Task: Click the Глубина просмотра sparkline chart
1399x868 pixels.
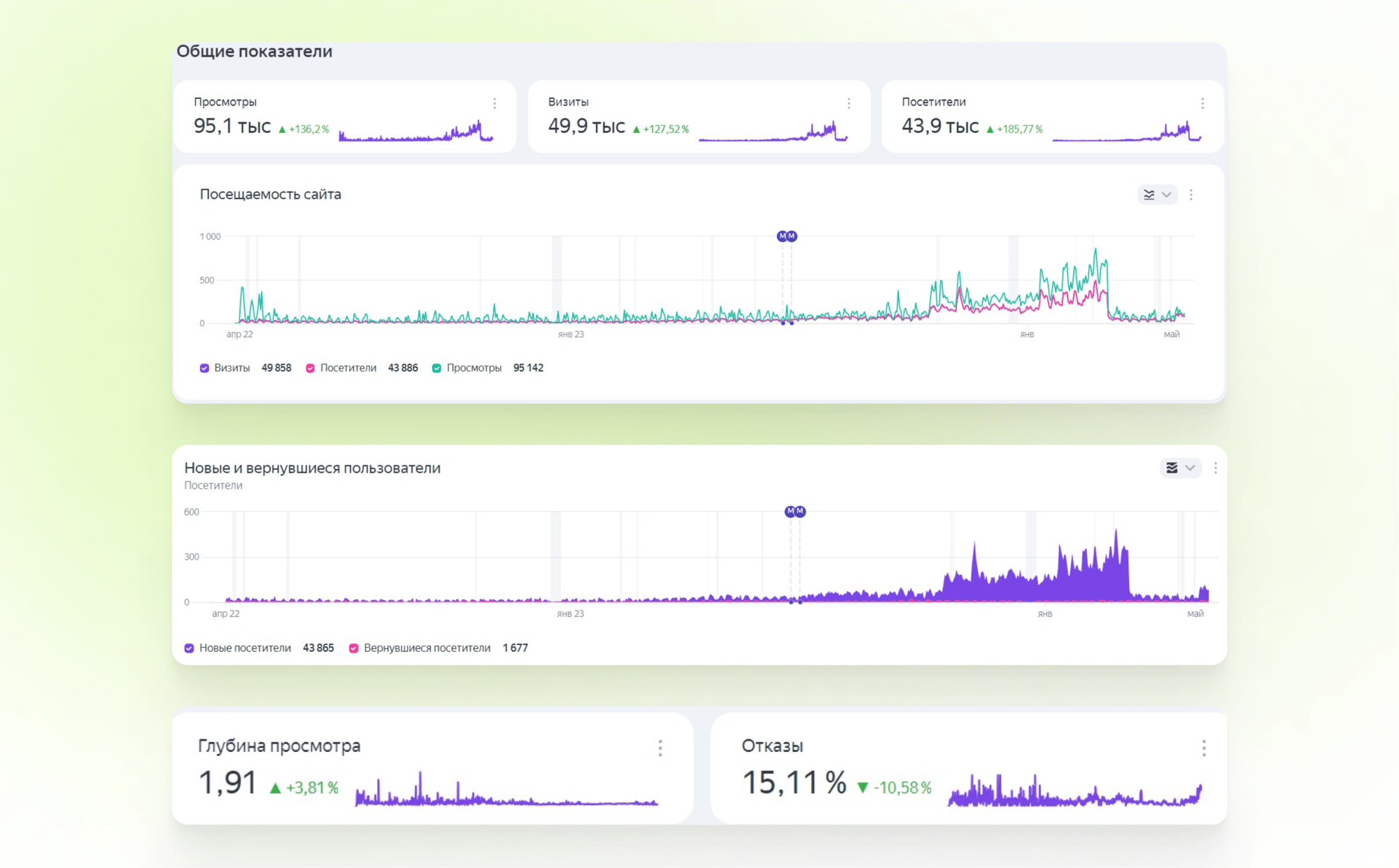Action: pyautogui.click(x=506, y=789)
